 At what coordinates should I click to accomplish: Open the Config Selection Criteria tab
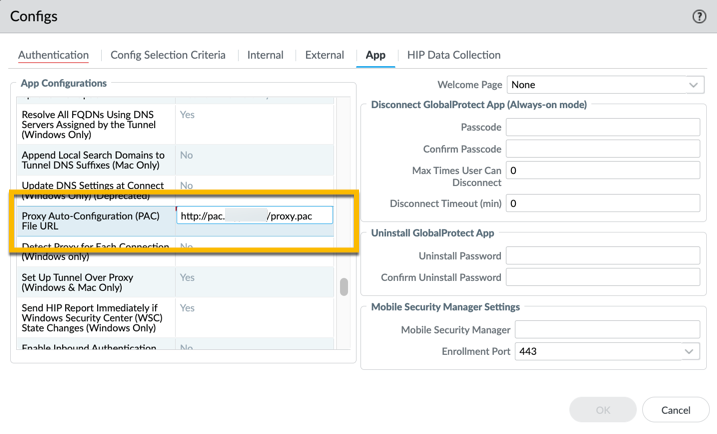click(168, 55)
